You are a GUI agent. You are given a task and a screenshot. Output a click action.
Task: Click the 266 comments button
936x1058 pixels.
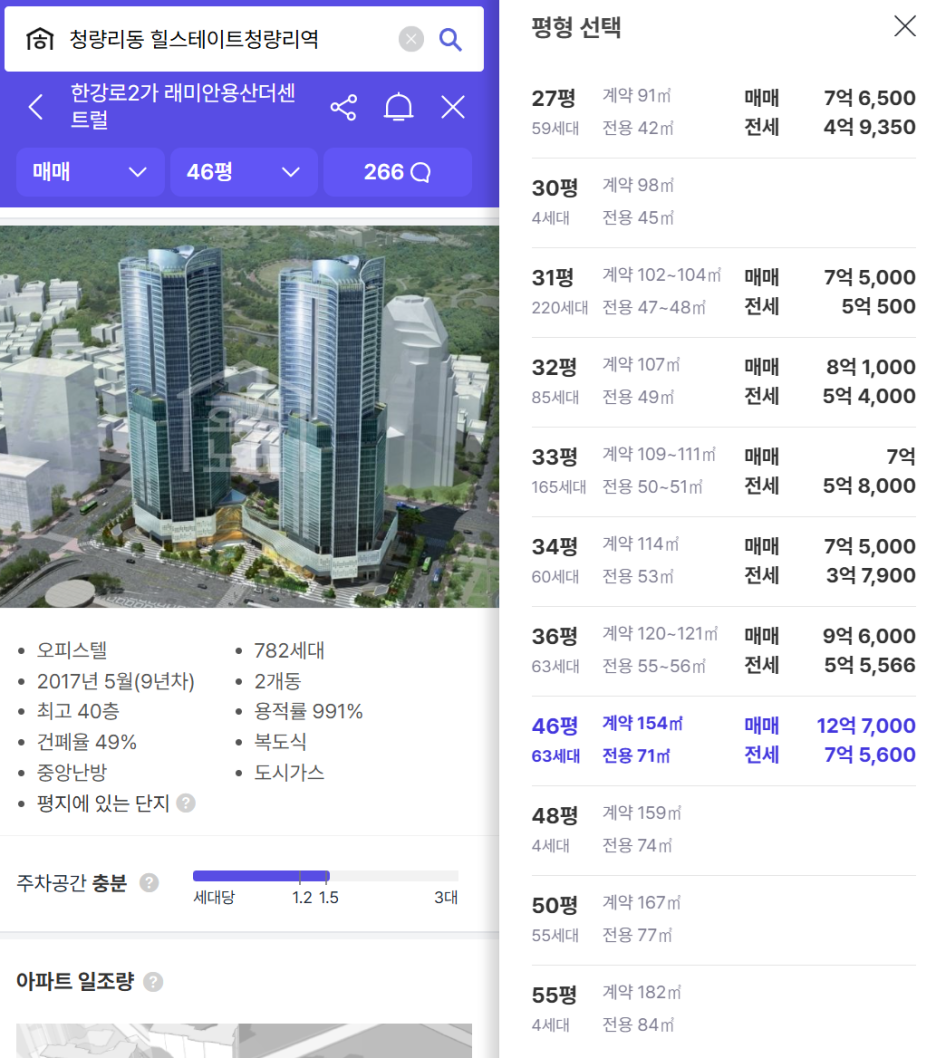pos(397,172)
